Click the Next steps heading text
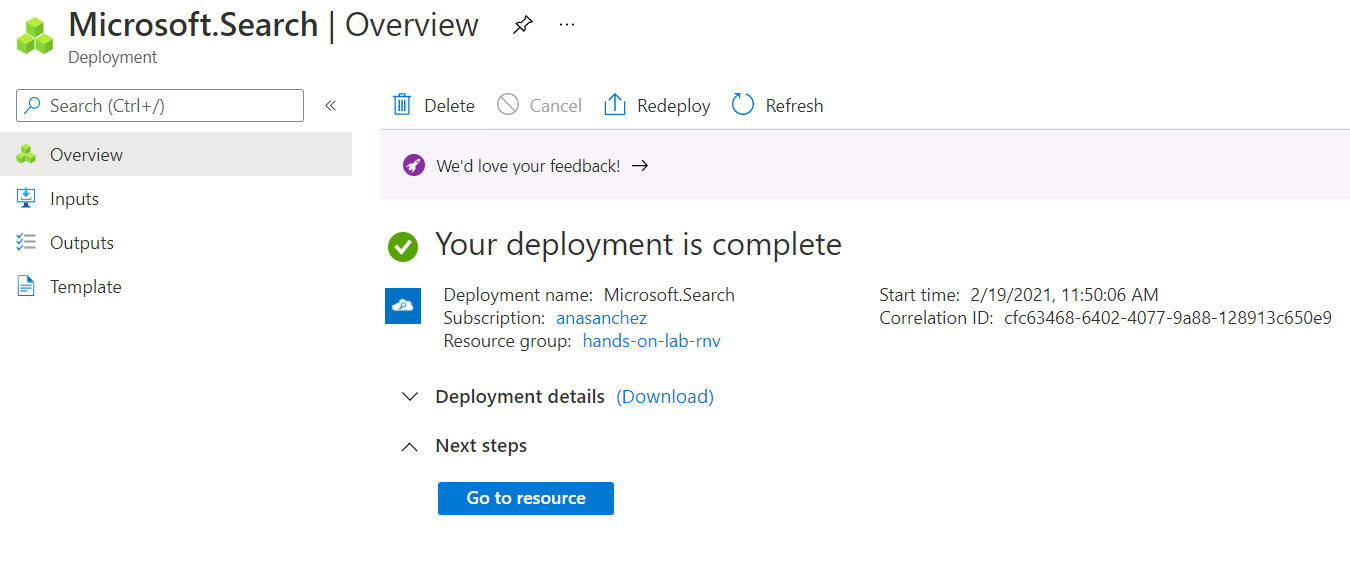The height and width of the screenshot is (584, 1350). click(481, 446)
